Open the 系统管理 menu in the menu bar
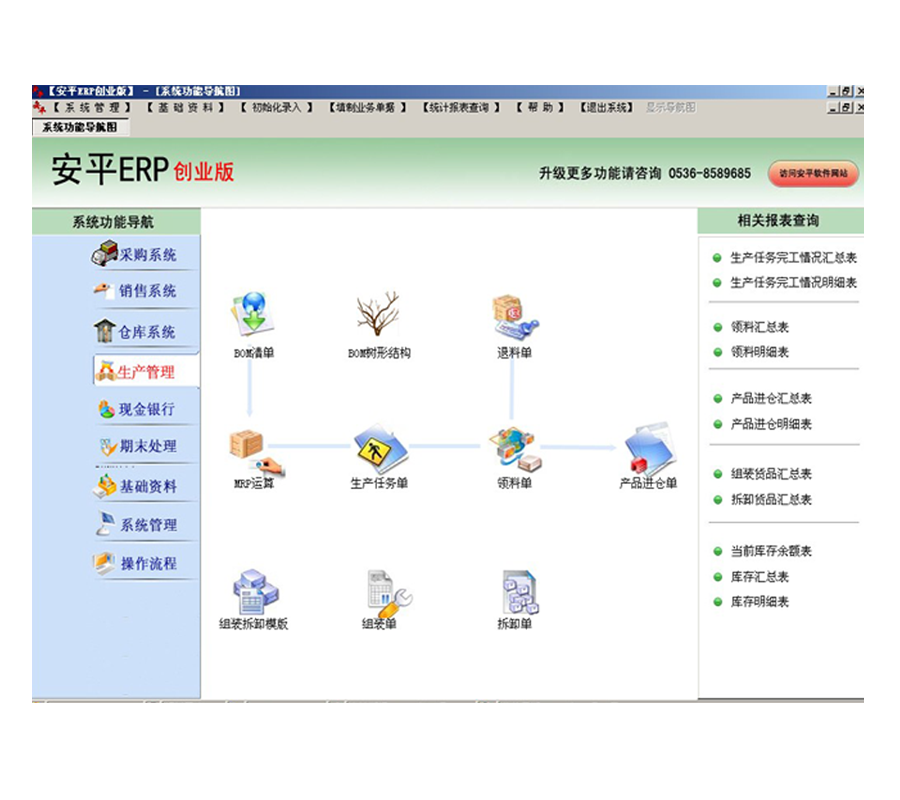This screenshot has height=800, width=900. coord(92,107)
